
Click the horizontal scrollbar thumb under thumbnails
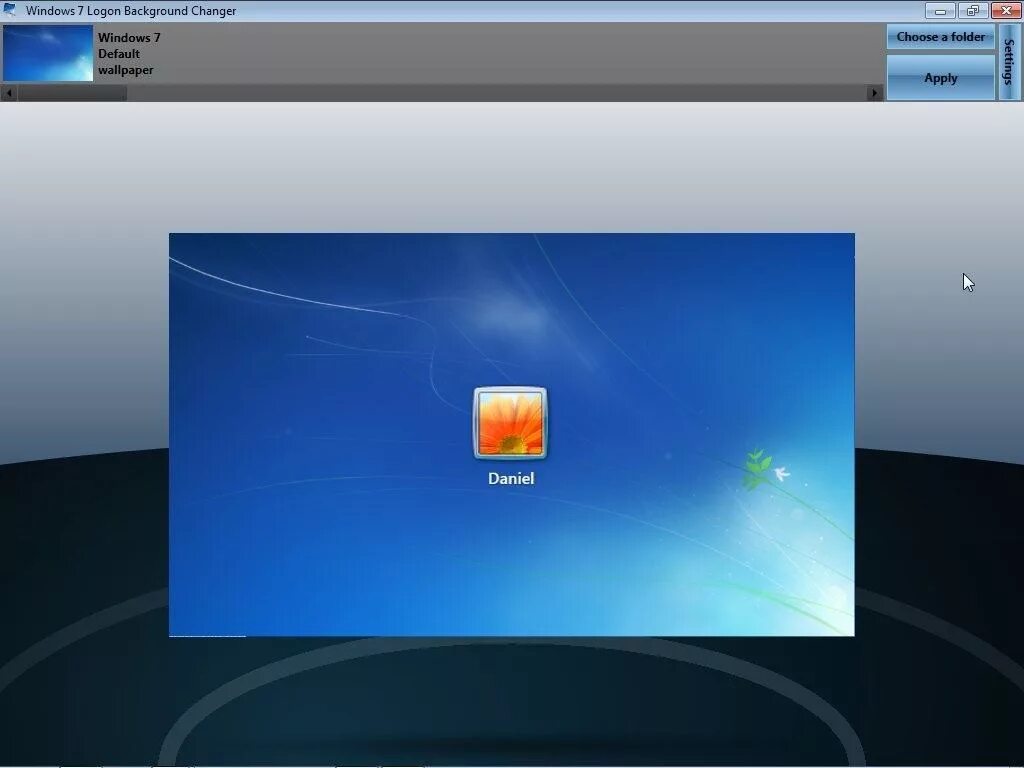[x=72, y=93]
